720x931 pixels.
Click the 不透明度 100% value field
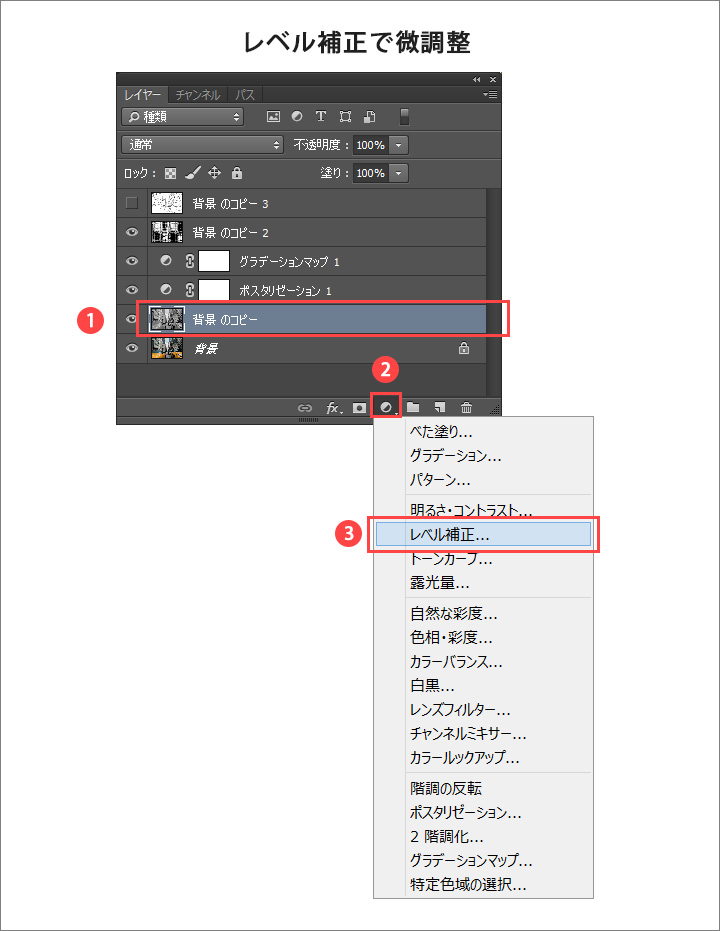(371, 145)
